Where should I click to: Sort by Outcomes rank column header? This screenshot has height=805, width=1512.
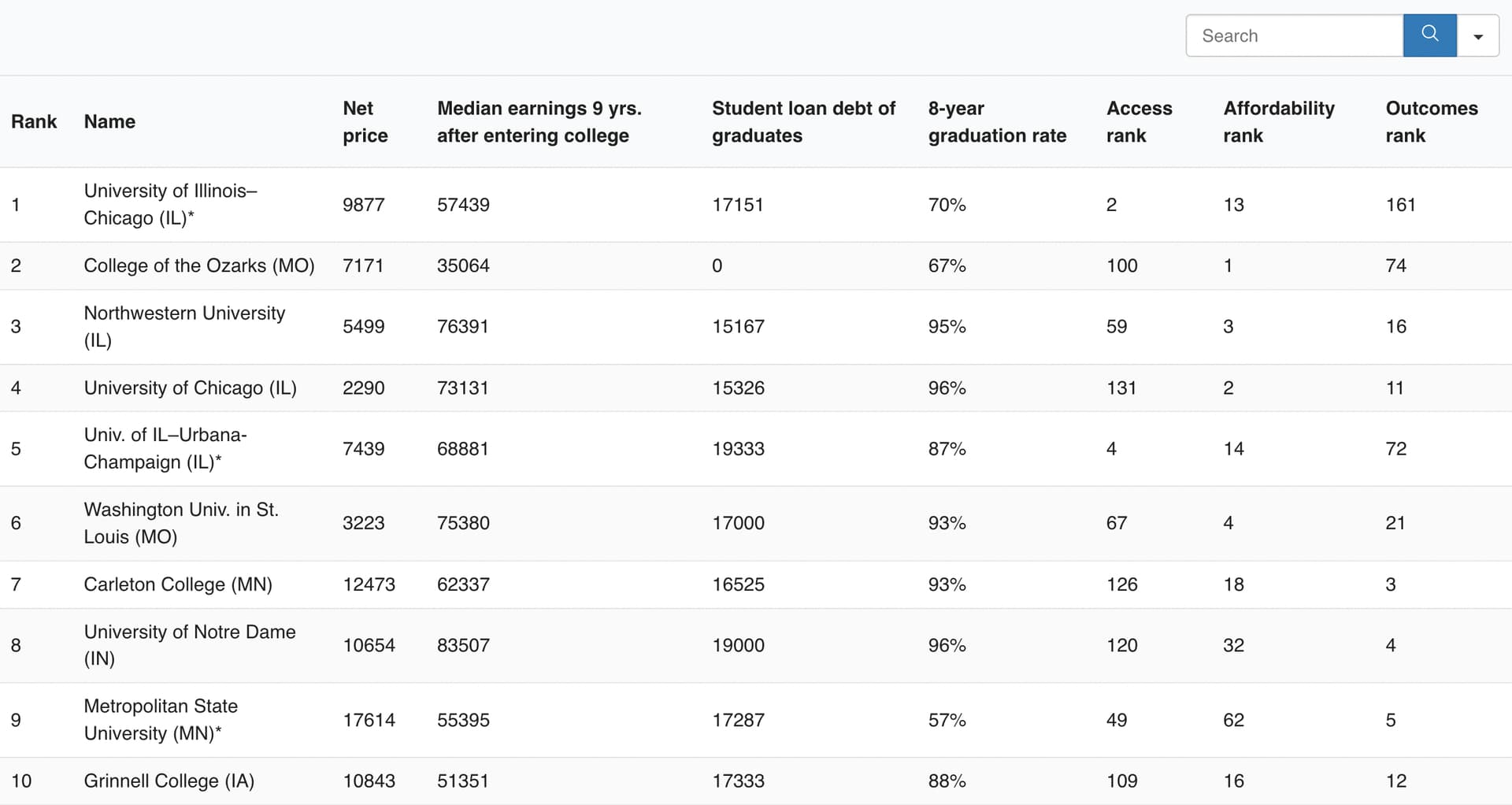pos(1431,121)
